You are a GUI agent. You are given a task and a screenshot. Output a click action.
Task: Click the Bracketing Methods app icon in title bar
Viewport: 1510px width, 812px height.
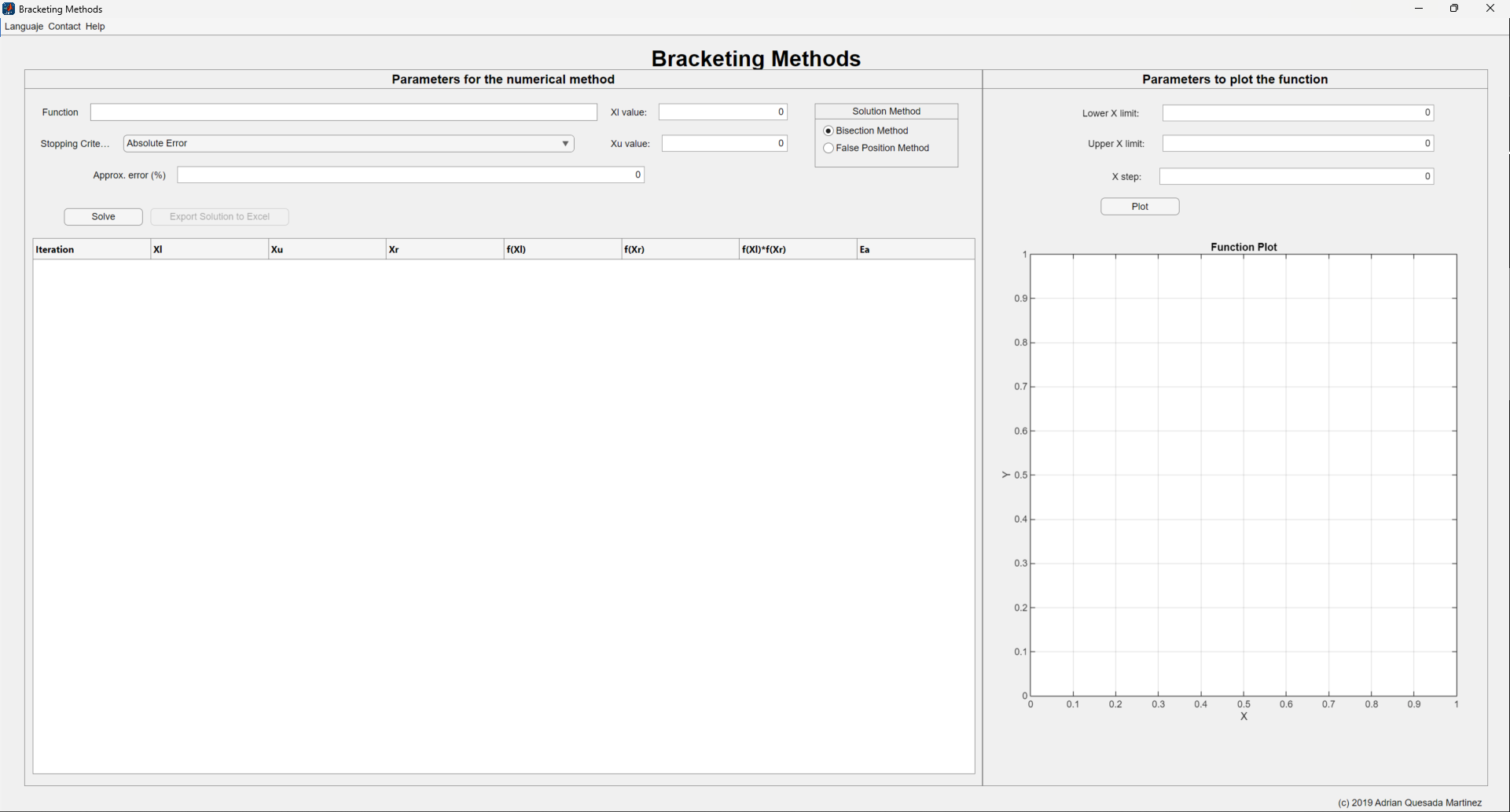click(9, 9)
